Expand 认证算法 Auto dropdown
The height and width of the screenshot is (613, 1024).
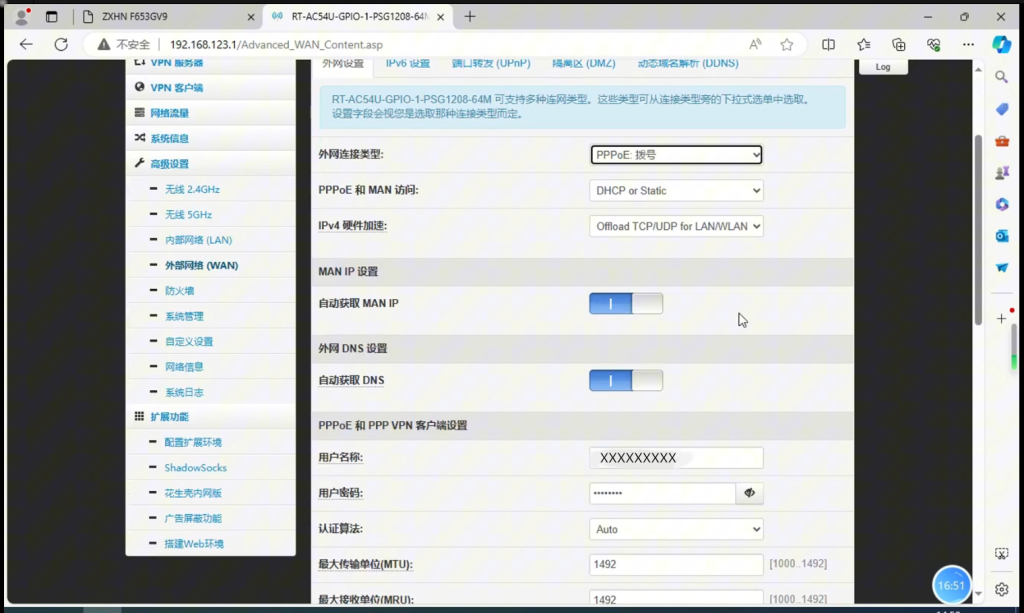point(676,530)
